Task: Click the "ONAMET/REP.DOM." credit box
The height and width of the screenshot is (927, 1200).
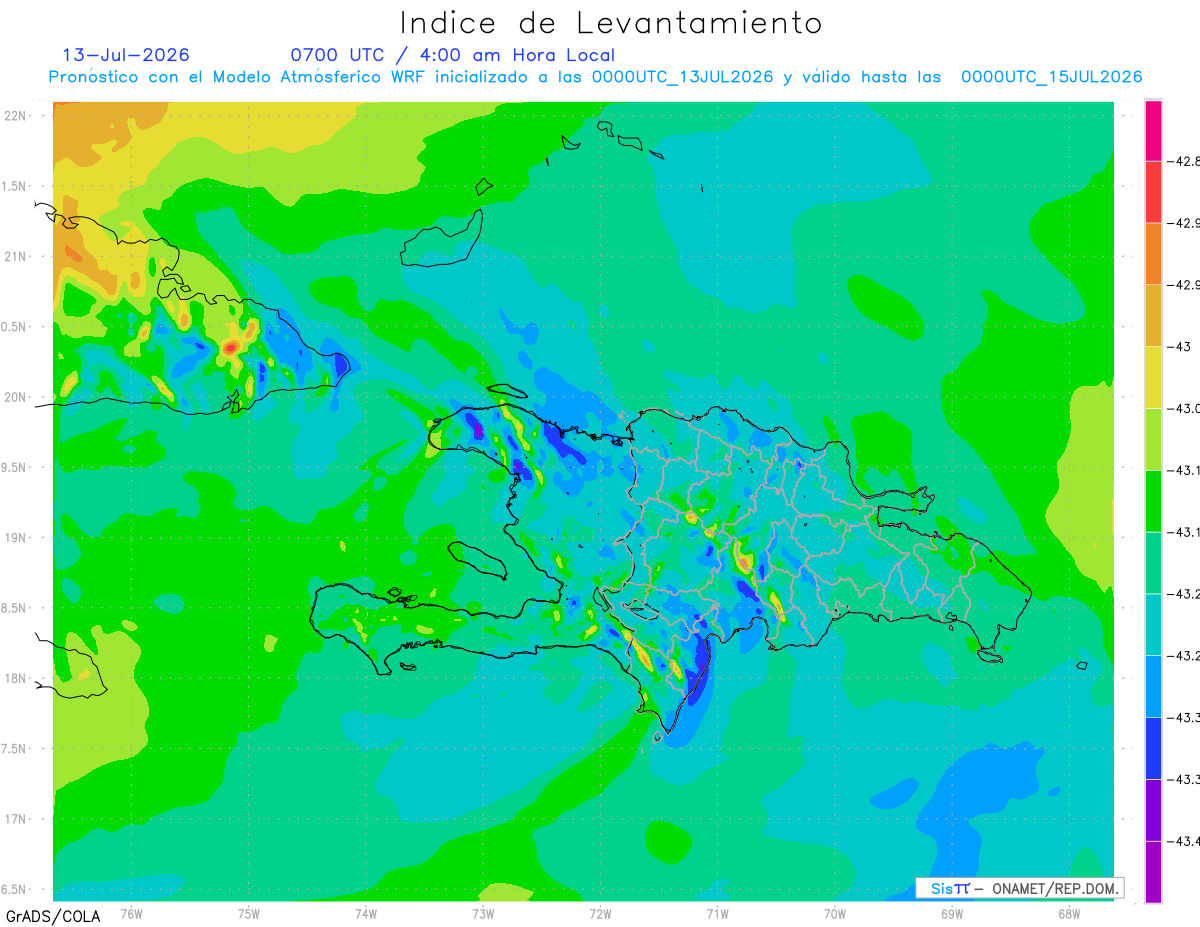Action: [x=1018, y=888]
